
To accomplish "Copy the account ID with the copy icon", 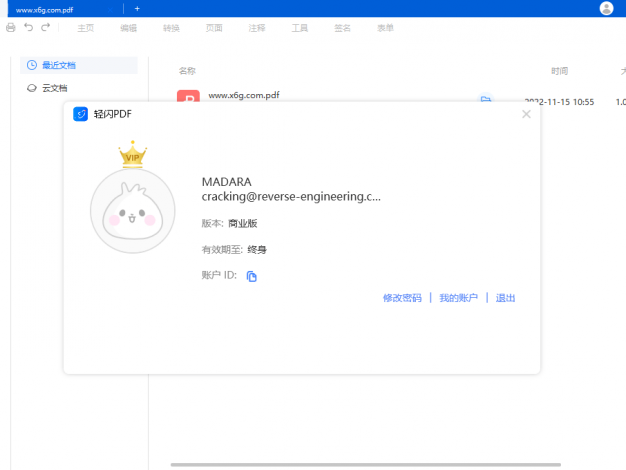I will coord(252,276).
